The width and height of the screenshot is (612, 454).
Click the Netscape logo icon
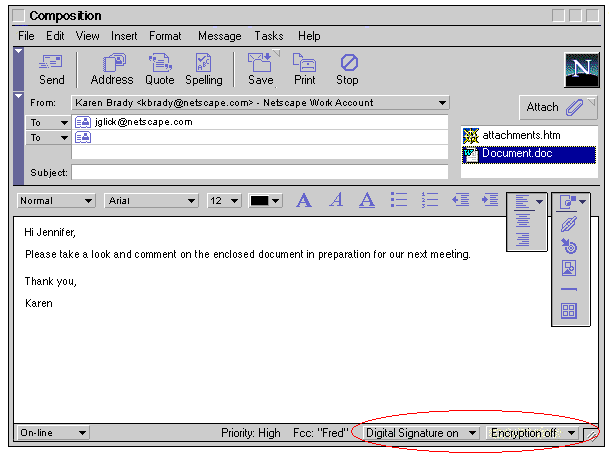[x=580, y=70]
